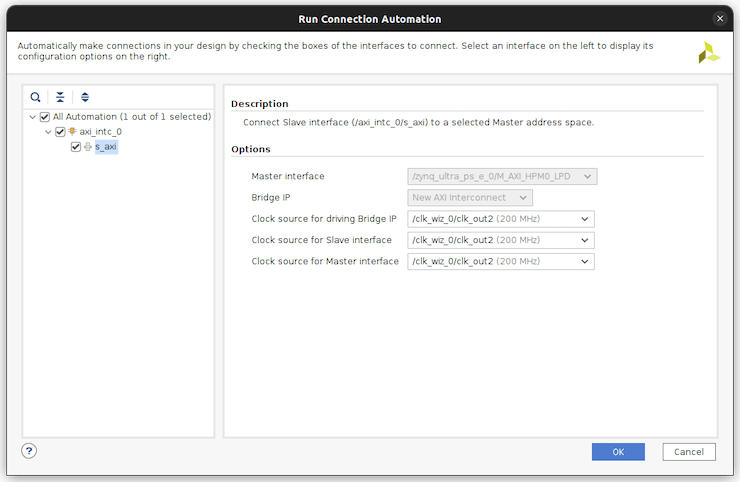Screen dimensions: 740x482
Task: Toggle the All Automation checkbox
Action: point(44,117)
